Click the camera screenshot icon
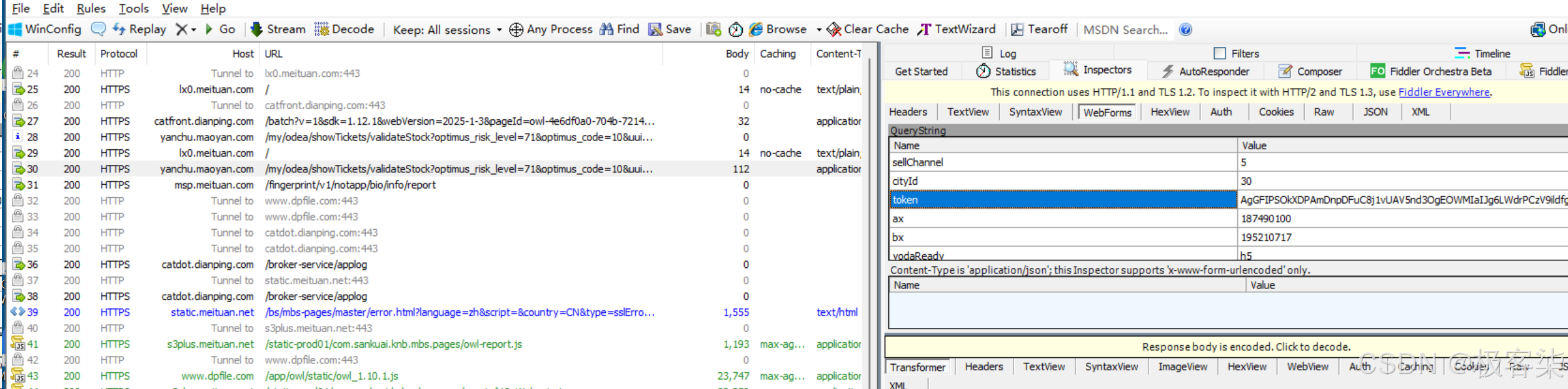Image resolution: width=1568 pixels, height=389 pixels. point(713,29)
